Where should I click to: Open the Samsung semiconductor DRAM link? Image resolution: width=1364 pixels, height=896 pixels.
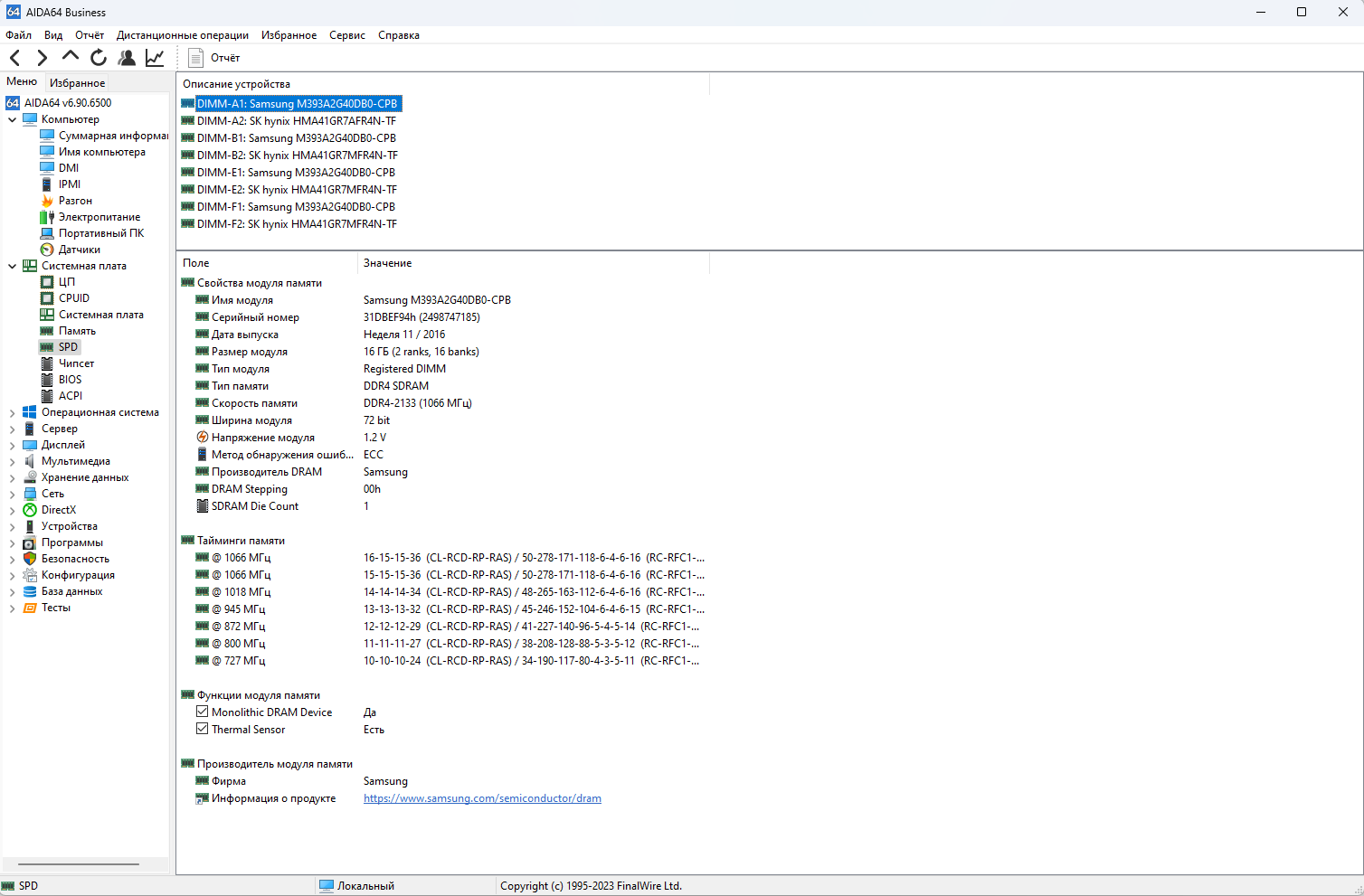[x=482, y=798]
